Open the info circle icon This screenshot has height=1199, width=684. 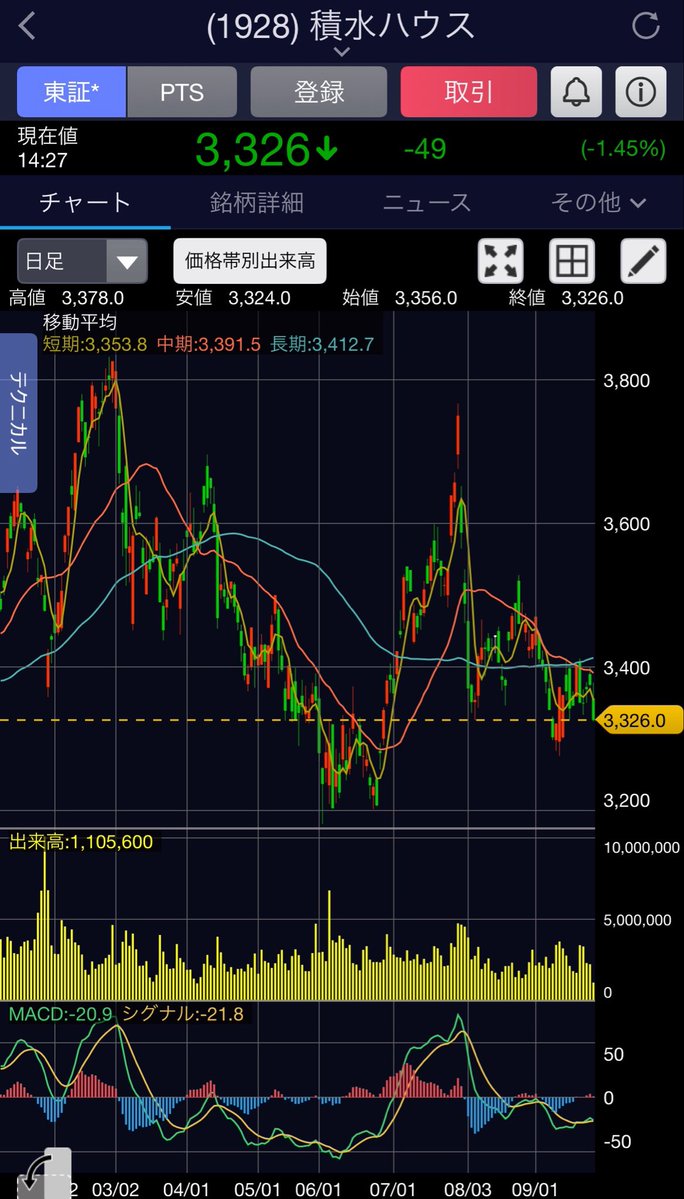pos(640,92)
